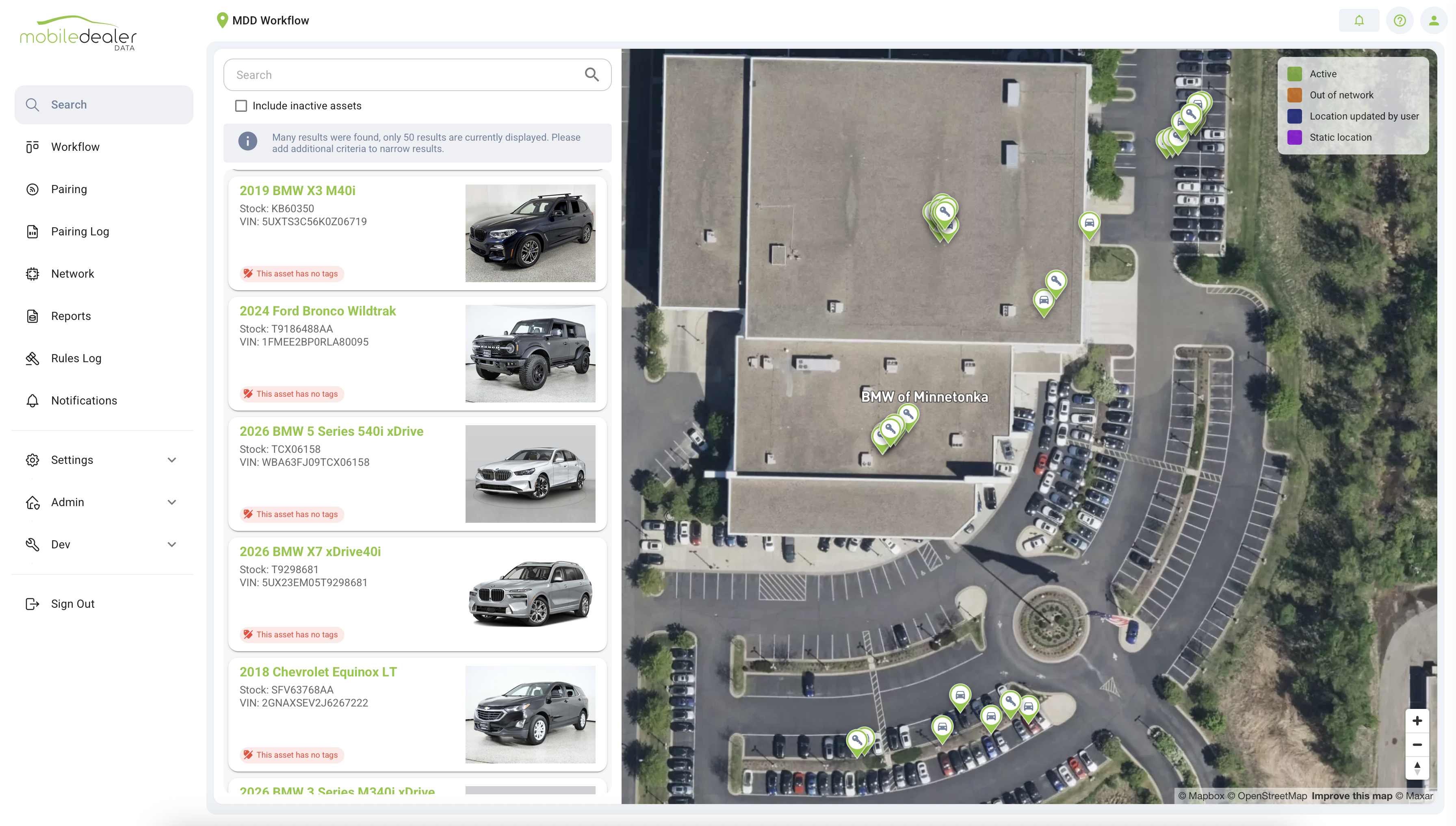Expand the Admin menu chevron

coord(172,502)
